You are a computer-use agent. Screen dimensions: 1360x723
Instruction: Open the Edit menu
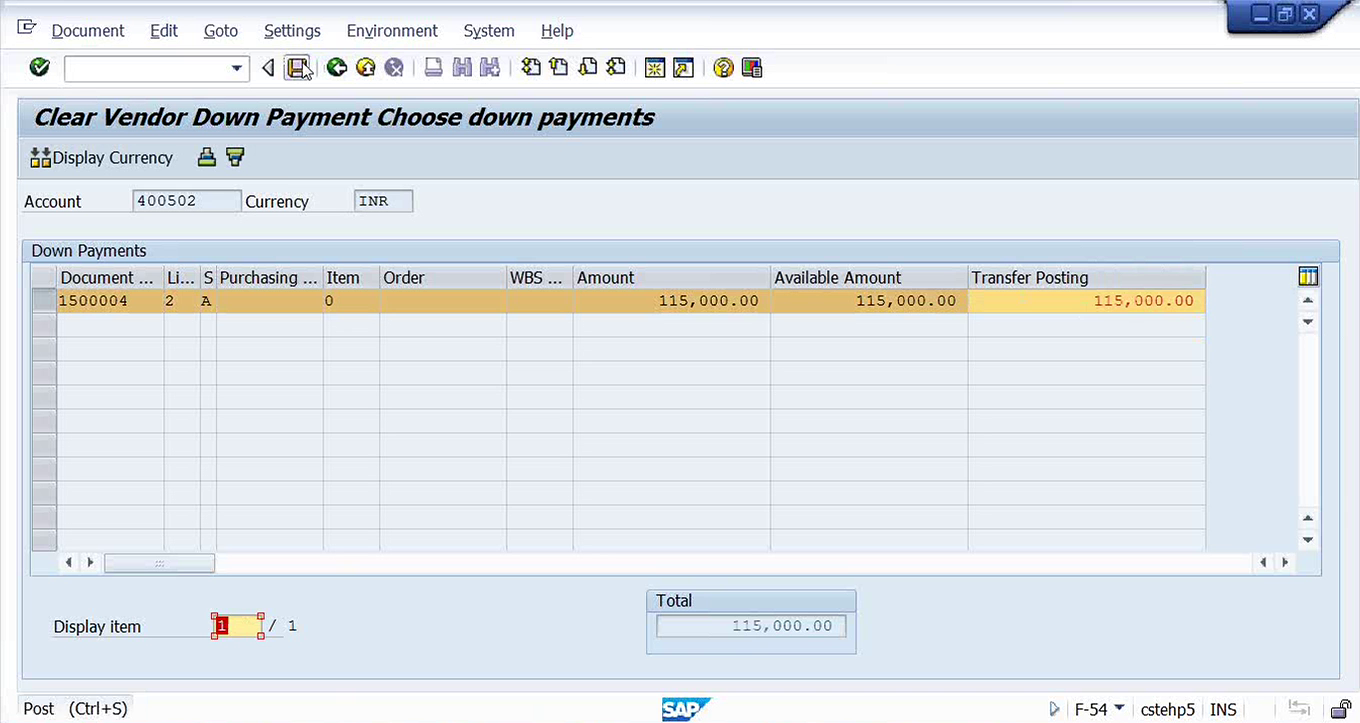point(164,31)
